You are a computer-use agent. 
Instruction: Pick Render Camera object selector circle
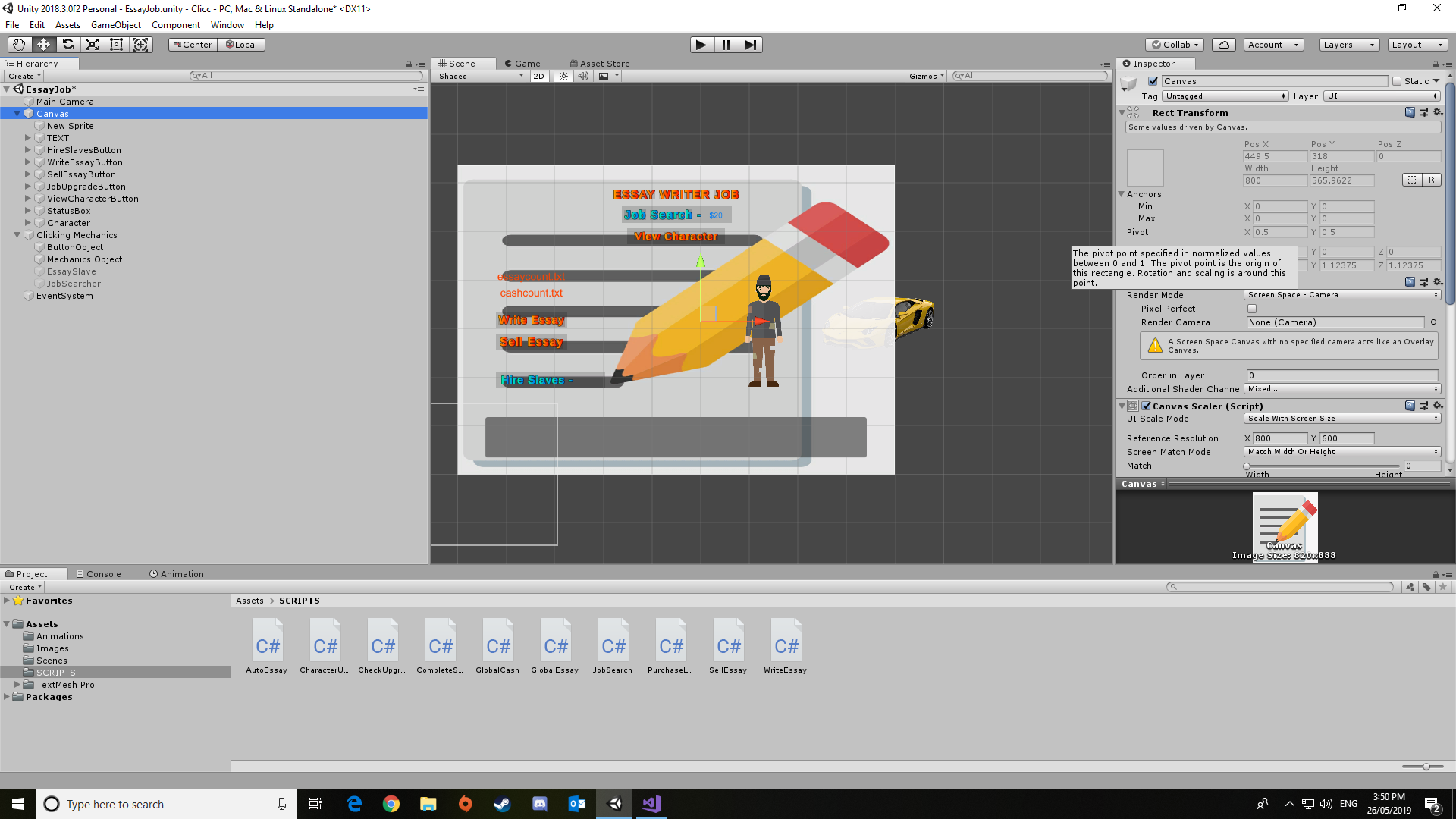[1433, 322]
